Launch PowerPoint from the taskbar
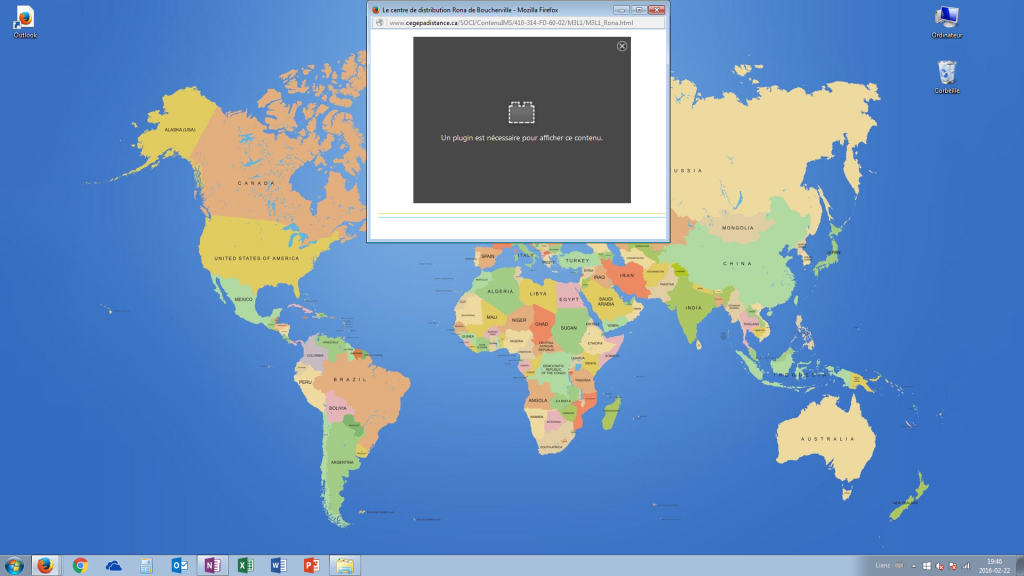This screenshot has height=576, width=1024. coord(312,566)
